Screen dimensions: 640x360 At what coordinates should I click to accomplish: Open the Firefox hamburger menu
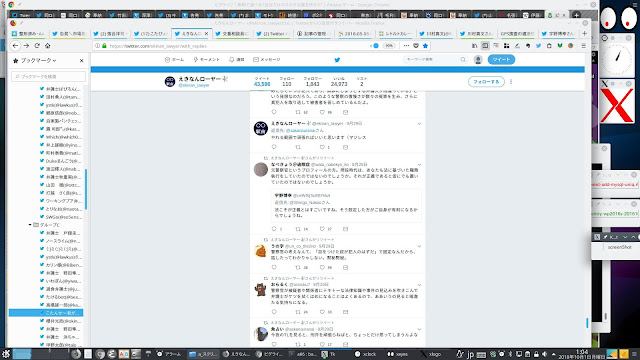point(584,46)
